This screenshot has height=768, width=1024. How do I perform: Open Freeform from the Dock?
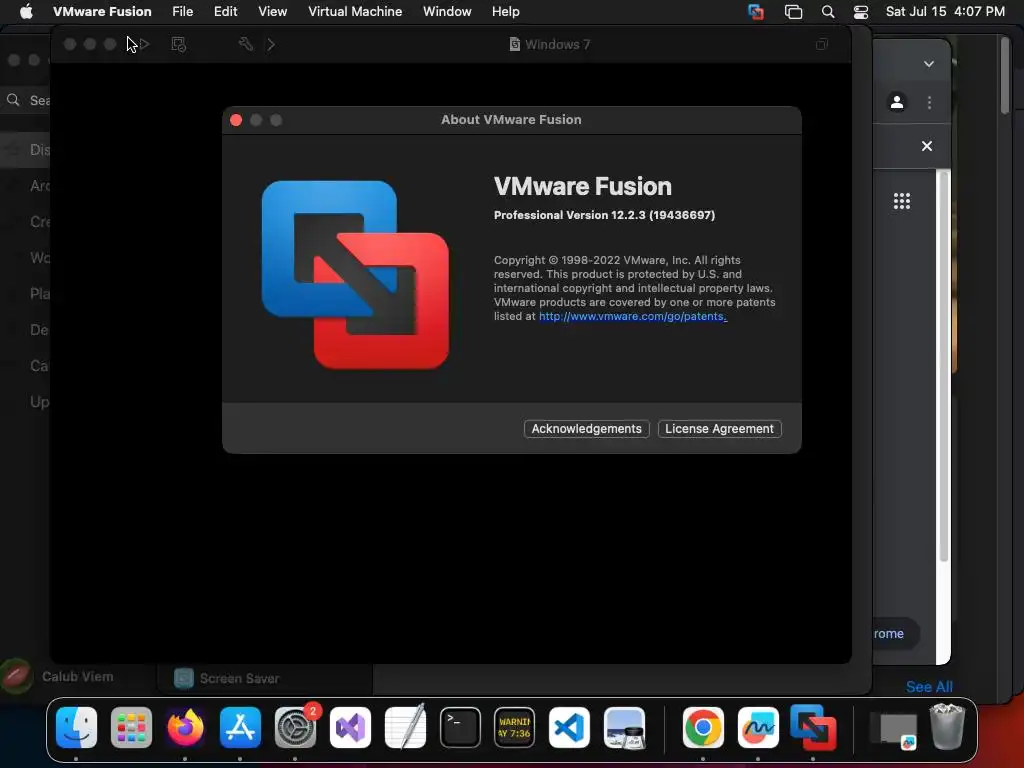click(758, 728)
